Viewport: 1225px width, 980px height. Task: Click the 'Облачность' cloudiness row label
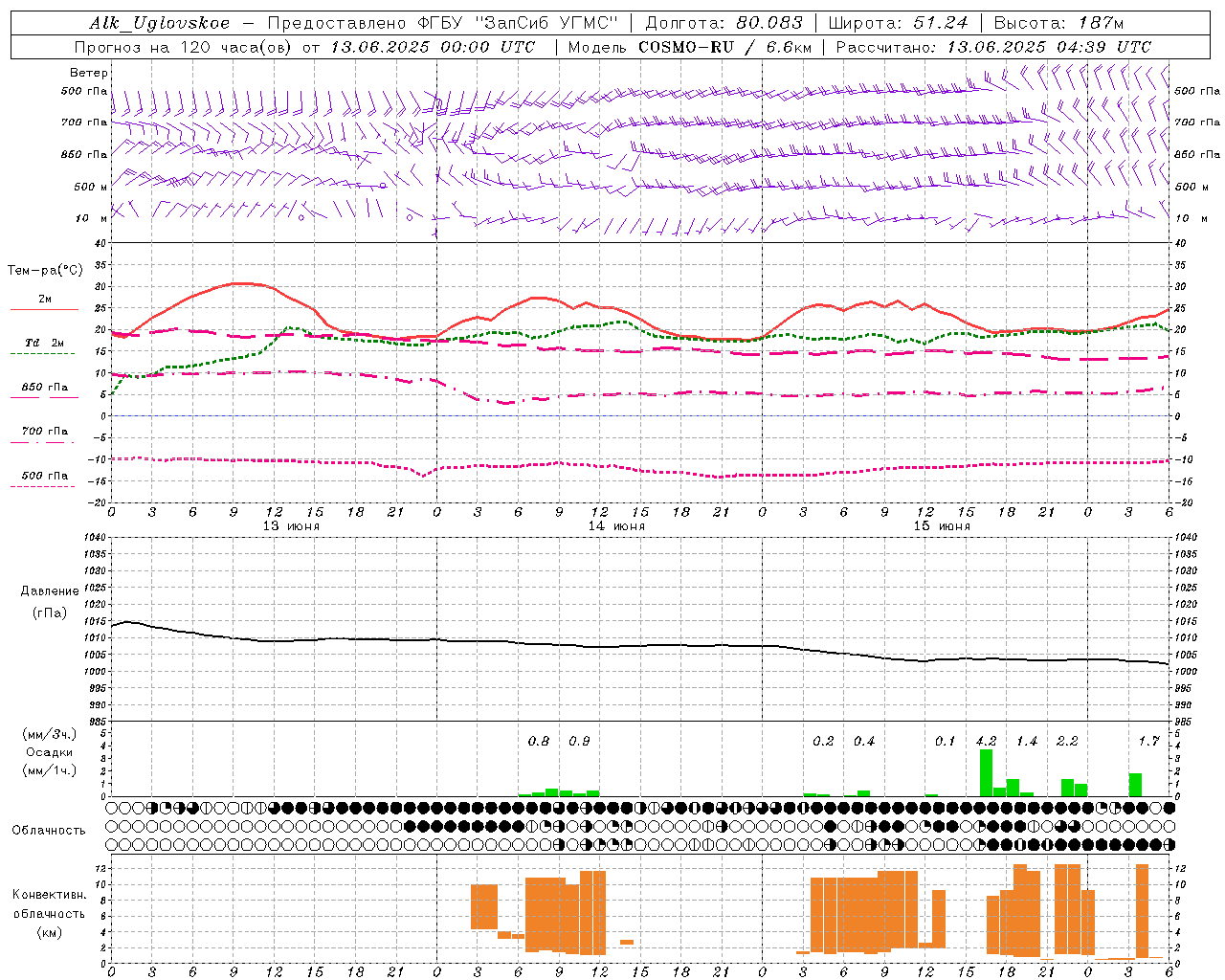pyautogui.click(x=49, y=831)
